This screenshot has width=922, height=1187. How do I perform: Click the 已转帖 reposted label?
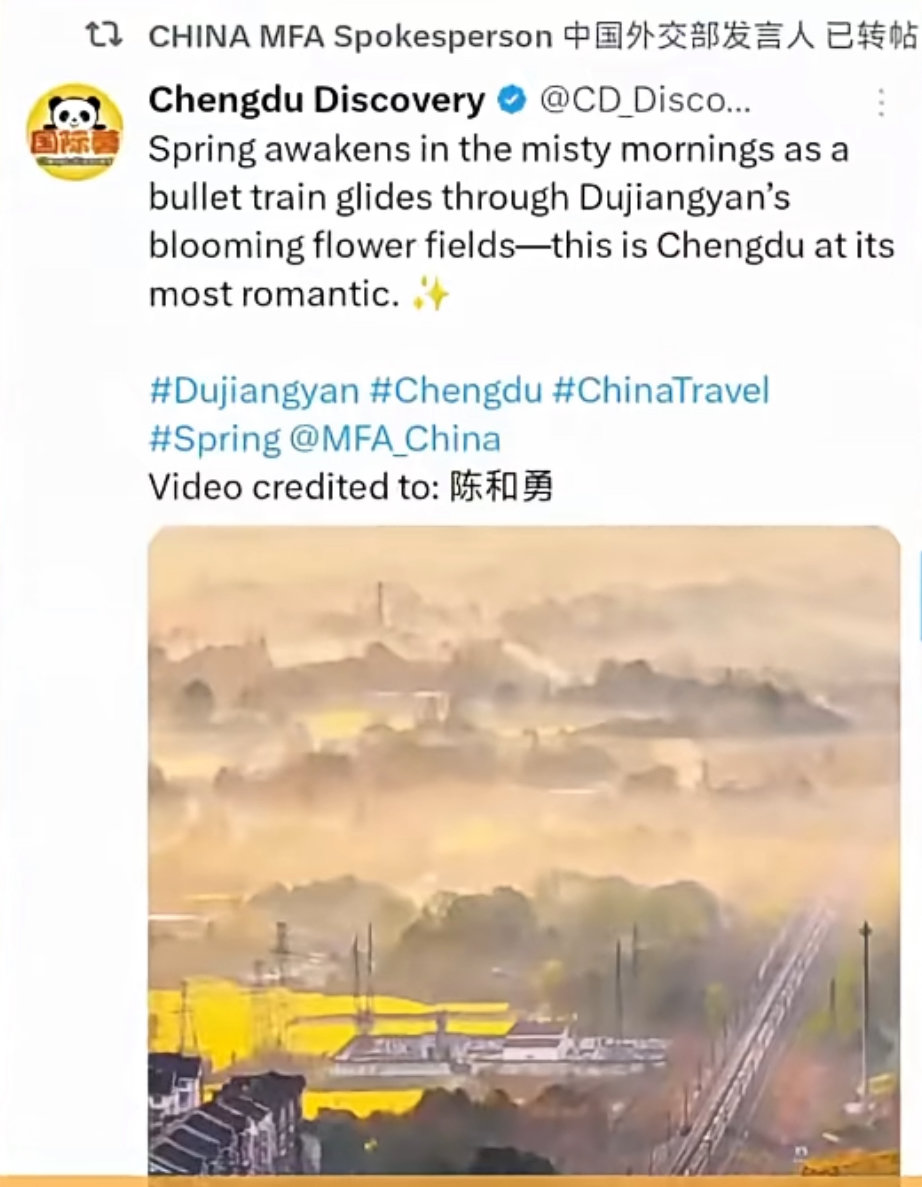[x=872, y=36]
